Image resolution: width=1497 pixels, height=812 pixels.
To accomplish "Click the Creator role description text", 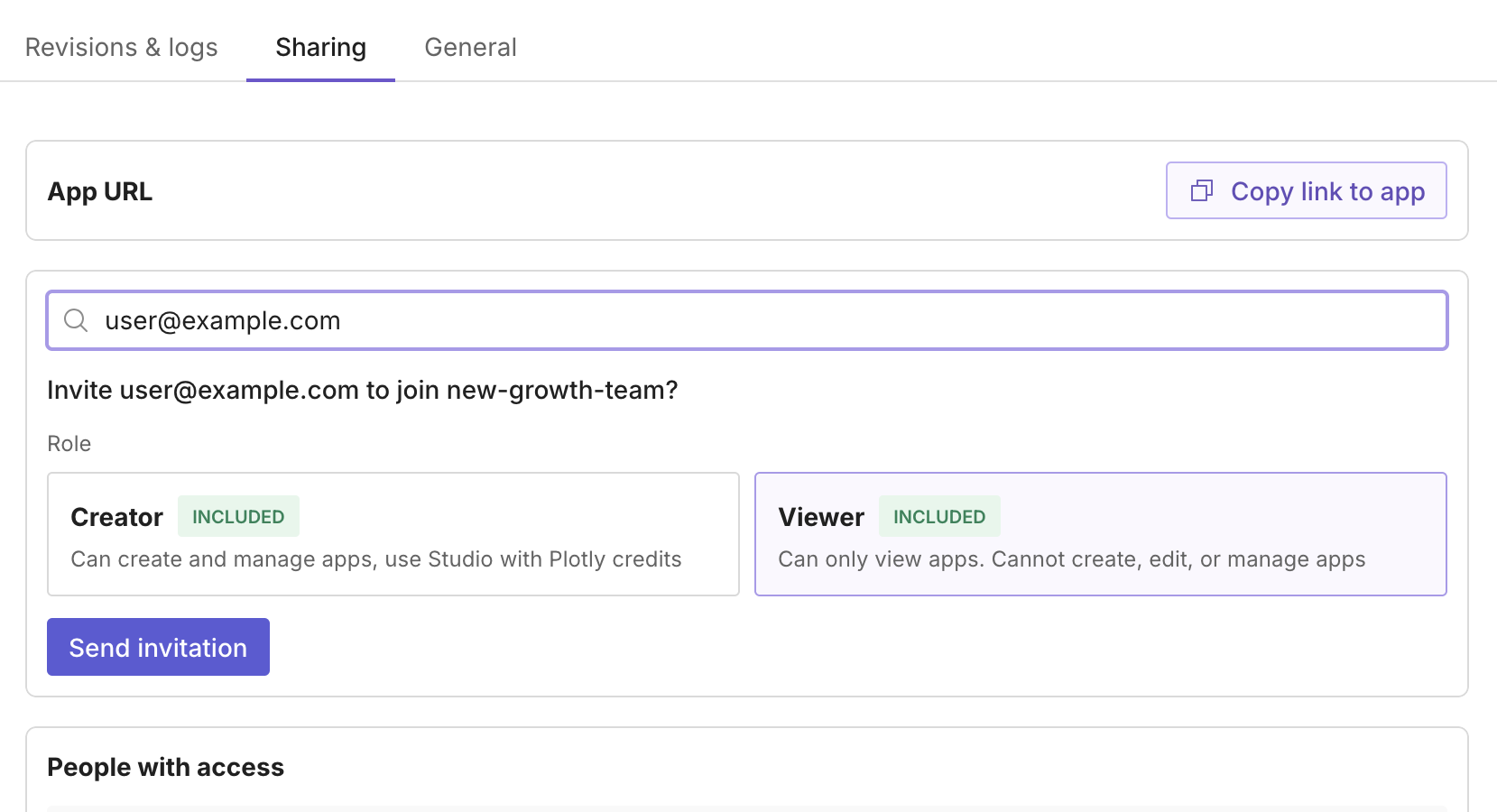I will (x=376, y=559).
